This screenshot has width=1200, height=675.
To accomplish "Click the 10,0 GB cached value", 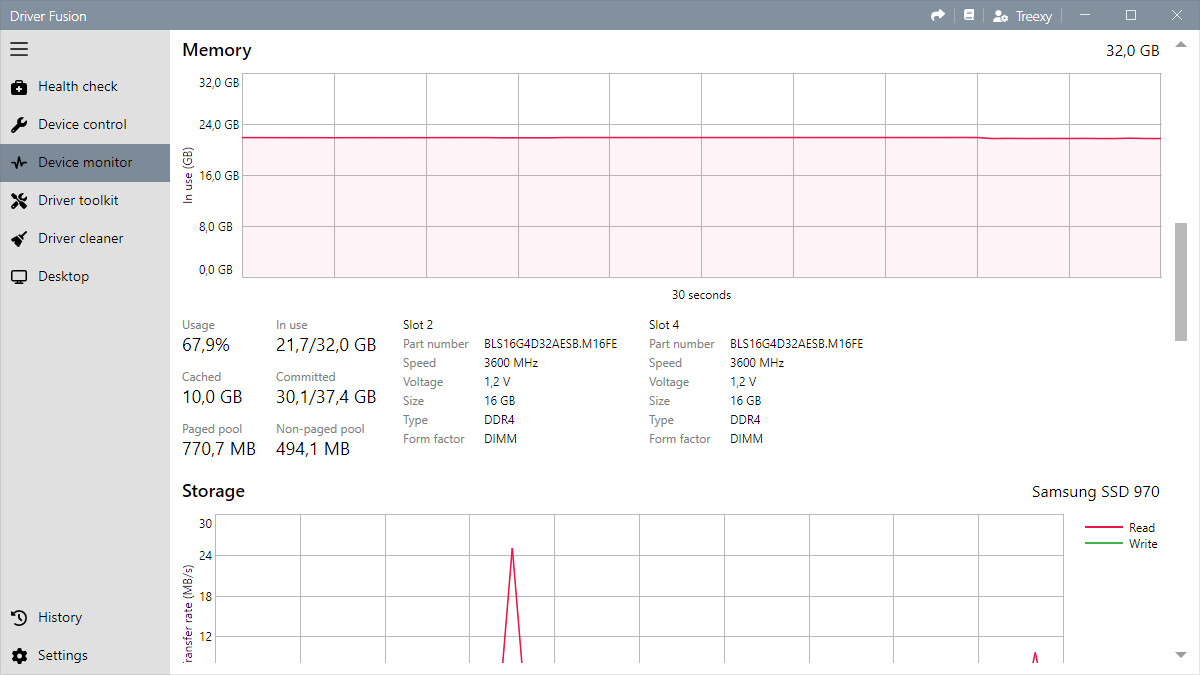I will coord(212,397).
